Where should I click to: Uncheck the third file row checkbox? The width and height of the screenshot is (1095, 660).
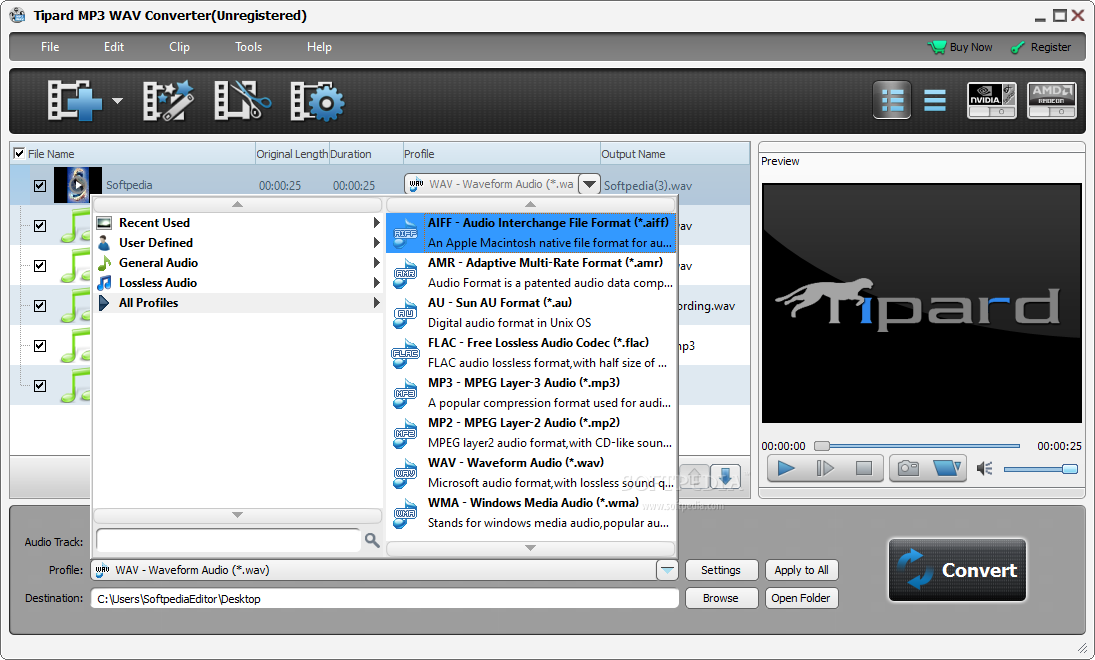click(x=40, y=265)
